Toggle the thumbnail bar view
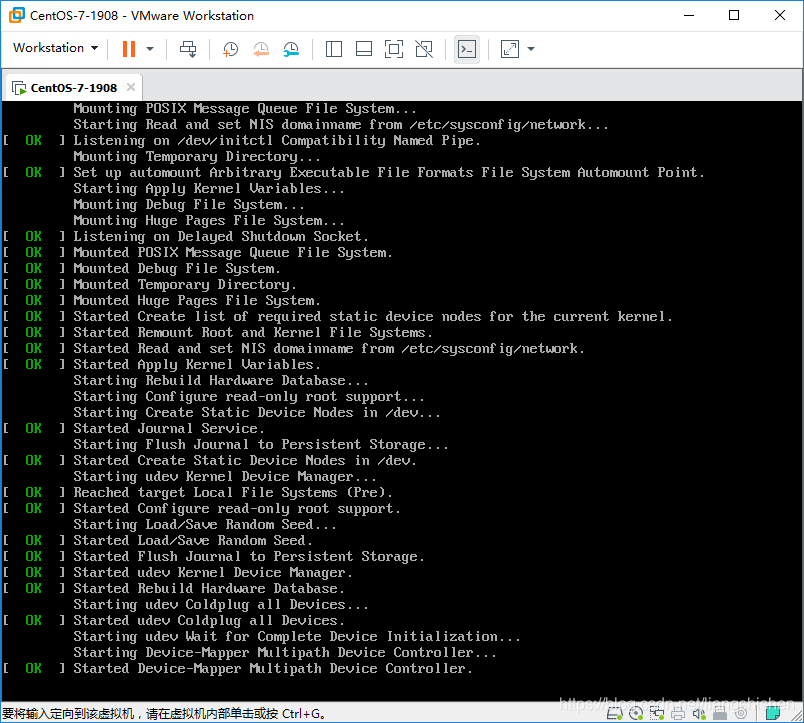 (x=364, y=49)
